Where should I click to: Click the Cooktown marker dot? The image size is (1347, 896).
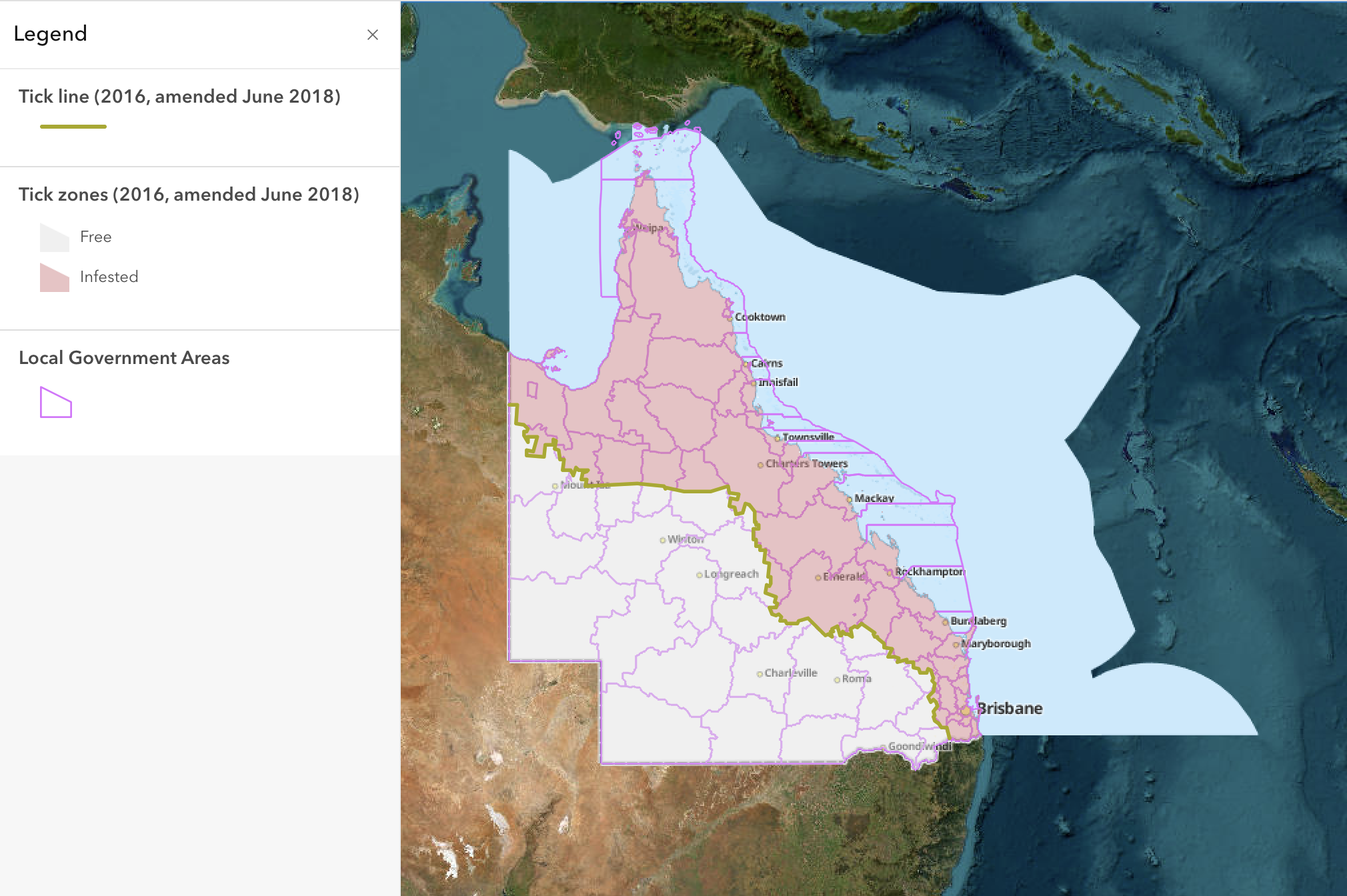click(730, 317)
